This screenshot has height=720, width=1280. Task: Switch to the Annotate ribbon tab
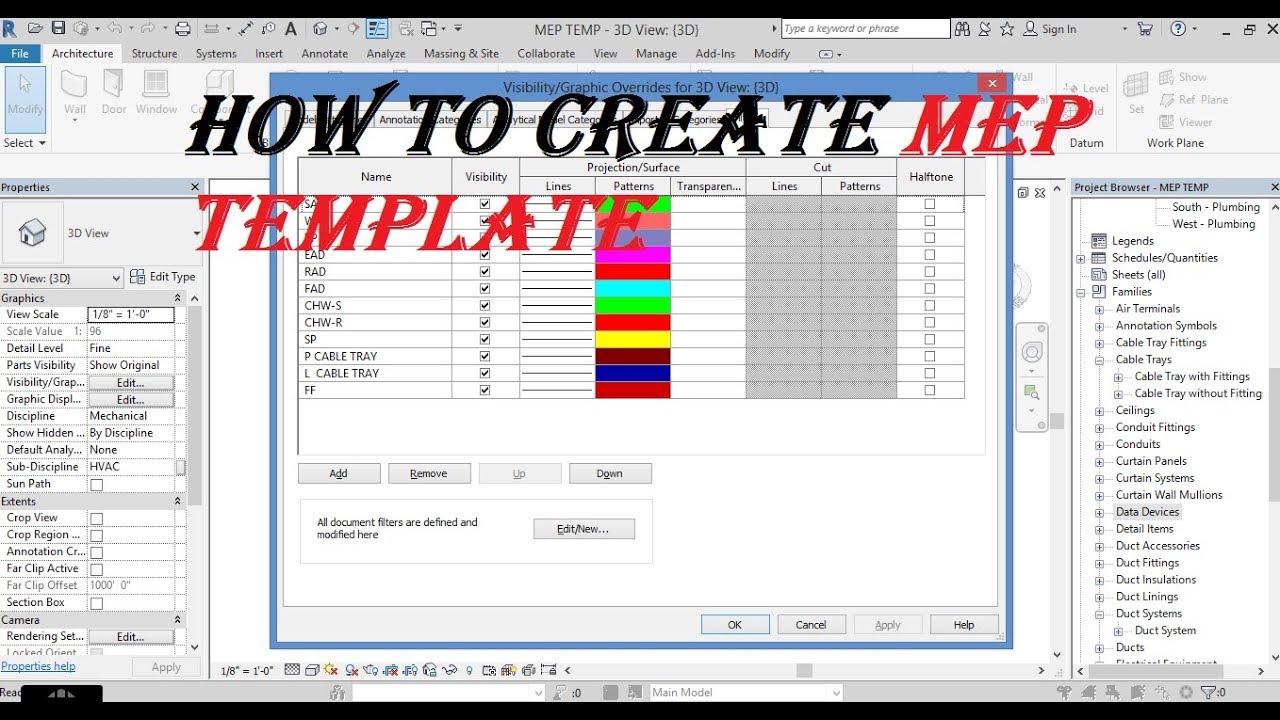tap(325, 54)
